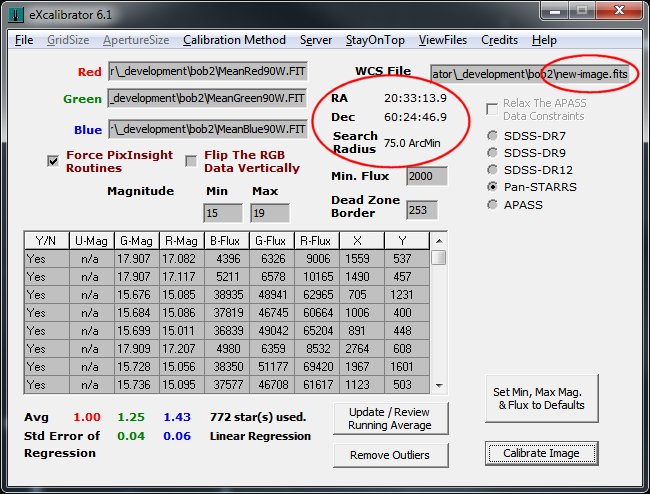650x494 pixels.
Task: Click the blue Std Error value 0.06
Action: [177, 436]
